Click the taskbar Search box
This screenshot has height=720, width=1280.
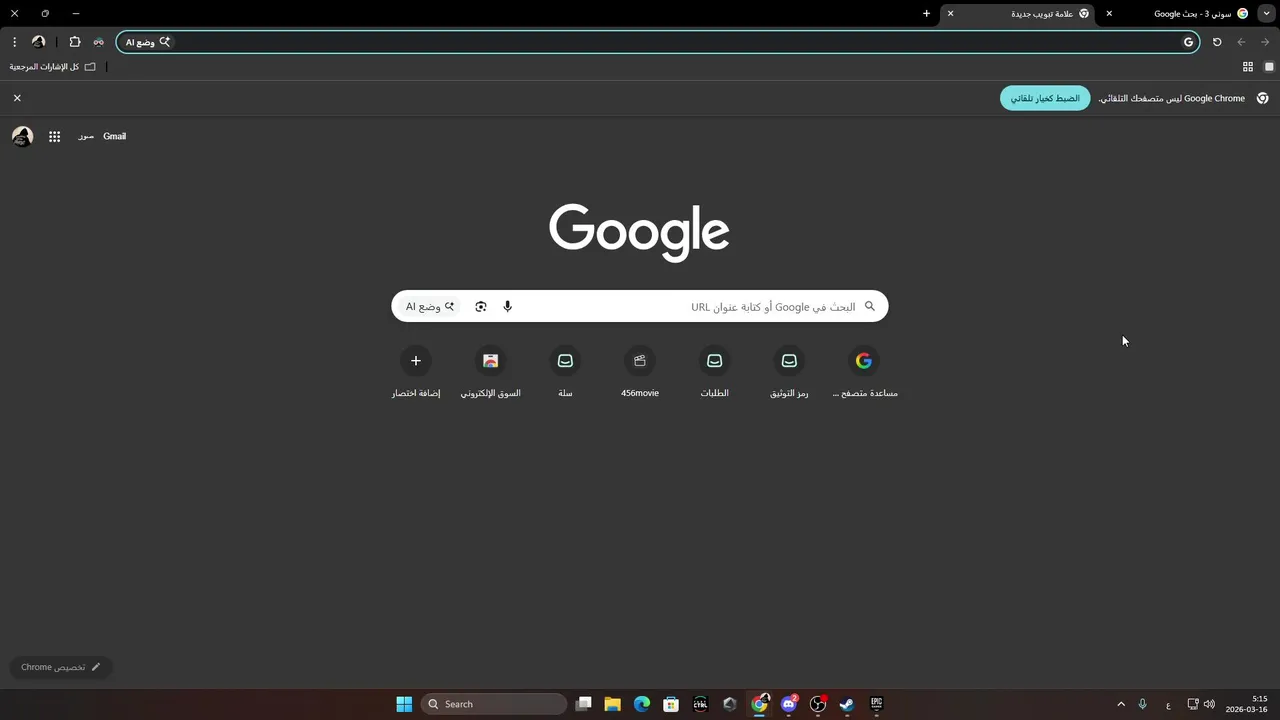coord(494,704)
